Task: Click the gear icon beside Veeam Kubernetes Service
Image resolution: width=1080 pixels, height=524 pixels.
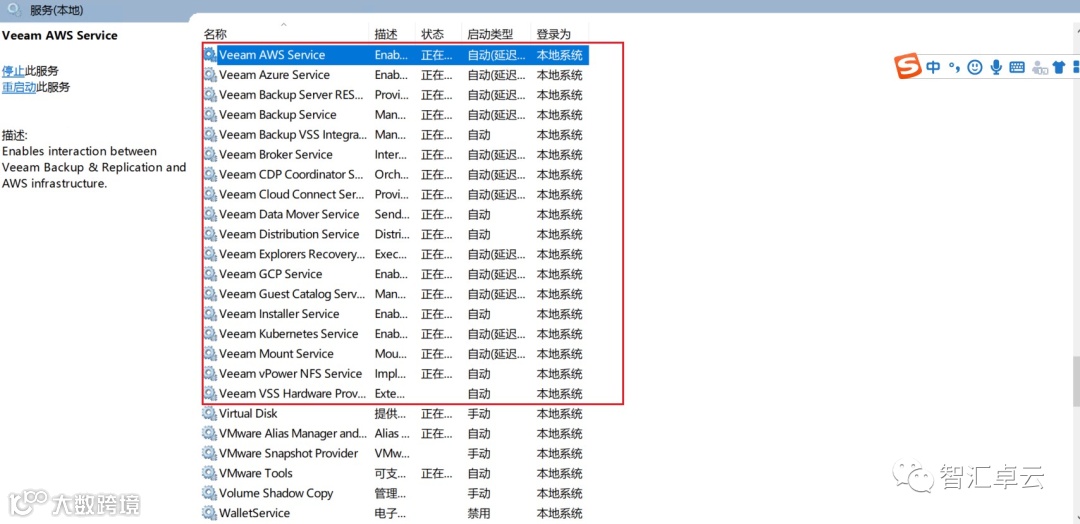Action: coord(209,334)
